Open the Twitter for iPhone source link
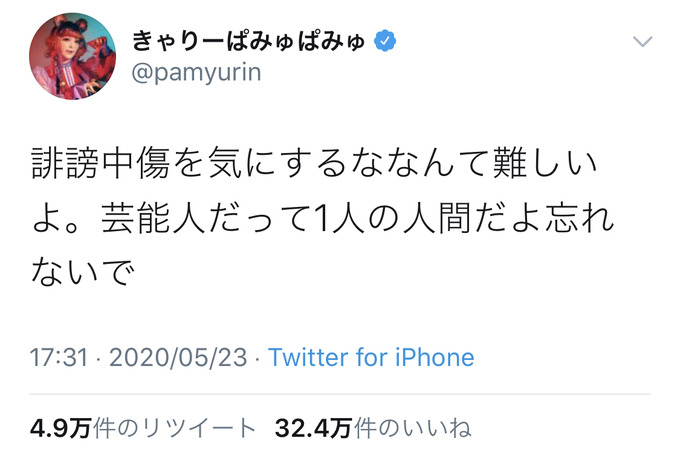 (x=371, y=358)
